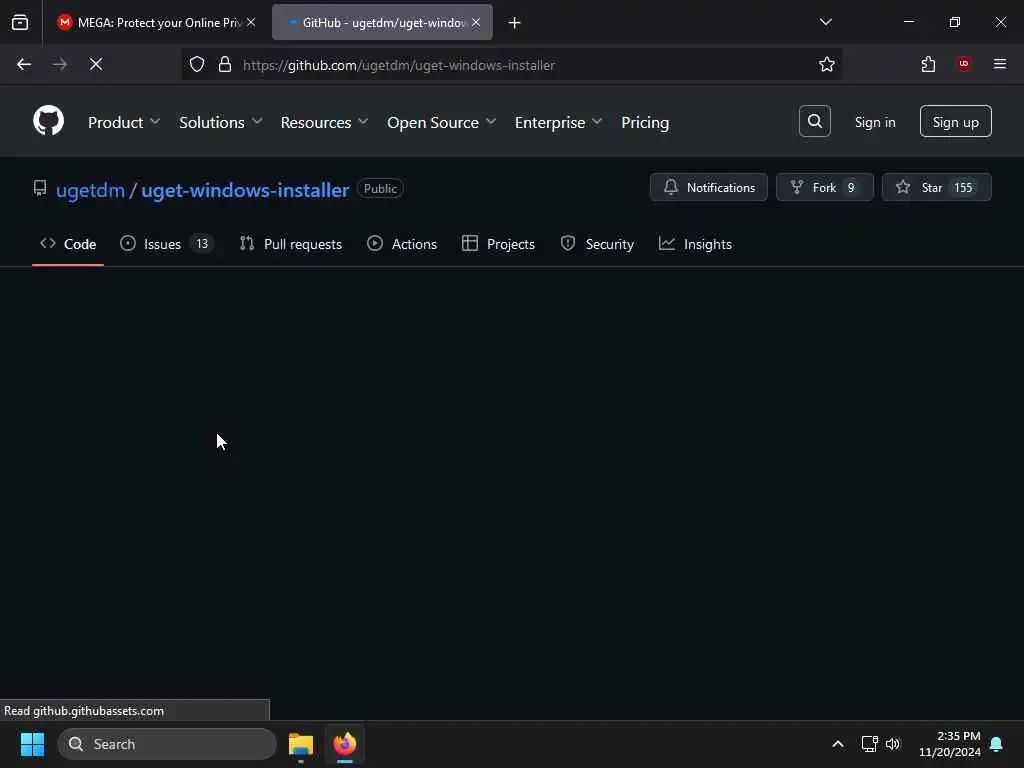
Task: Bookmark this page with the star icon
Action: coord(826,64)
